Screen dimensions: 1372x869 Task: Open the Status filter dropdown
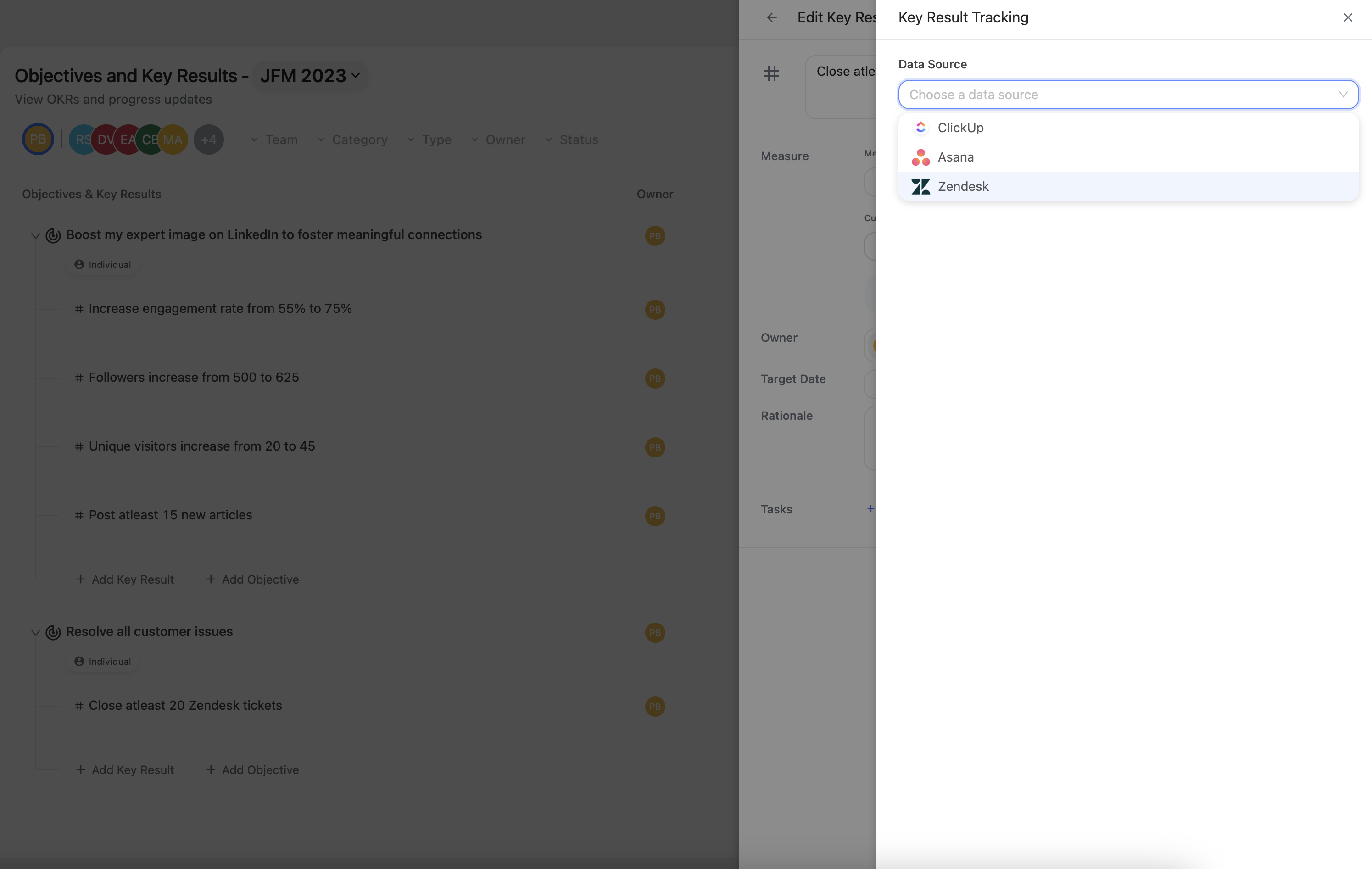coord(571,139)
